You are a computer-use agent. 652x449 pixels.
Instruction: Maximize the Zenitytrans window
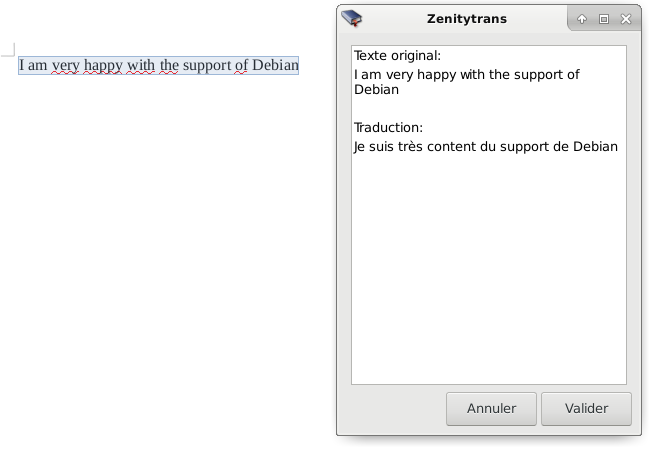point(604,19)
